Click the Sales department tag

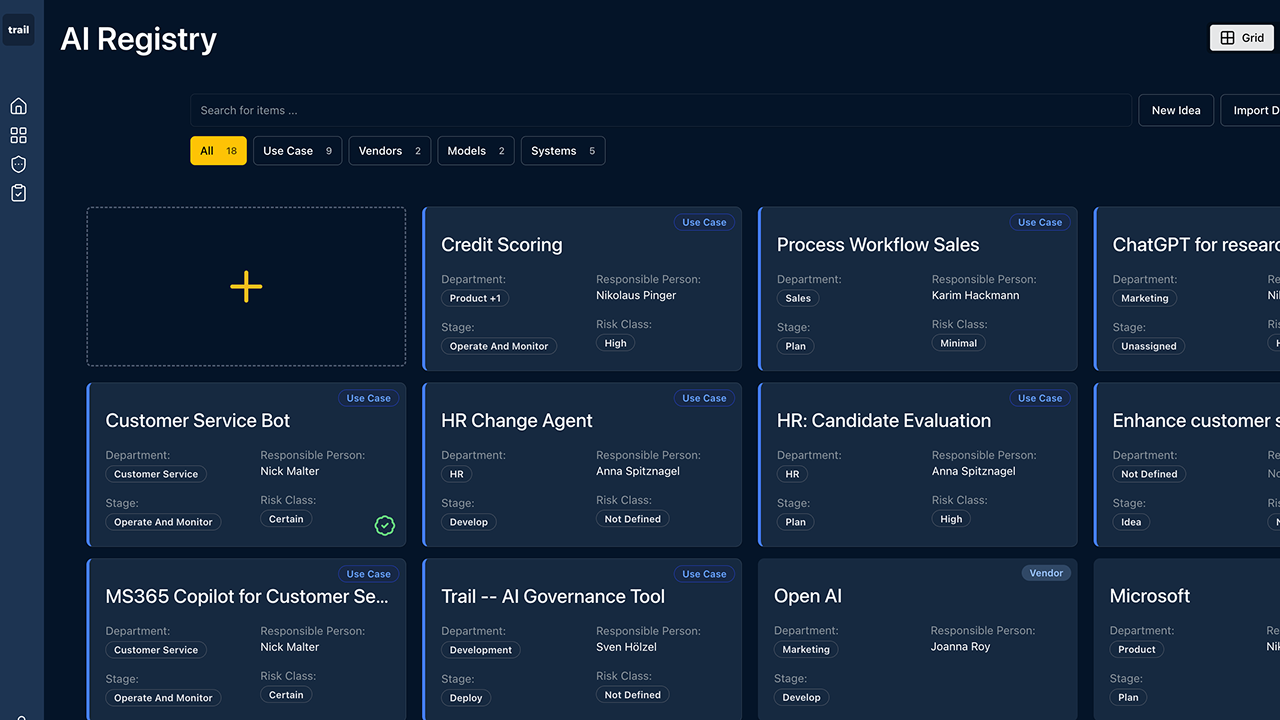(798, 298)
